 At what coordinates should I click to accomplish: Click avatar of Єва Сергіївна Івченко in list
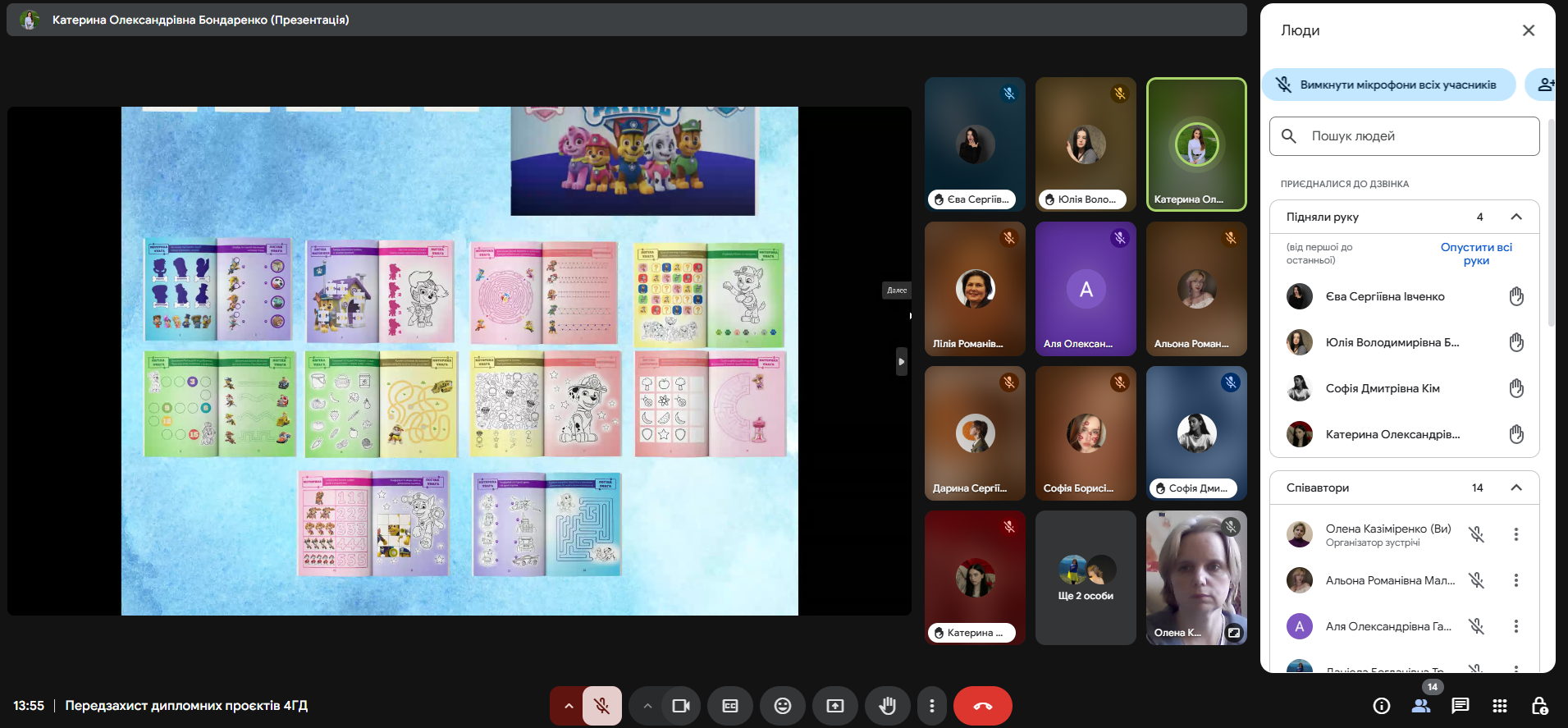(x=1300, y=296)
